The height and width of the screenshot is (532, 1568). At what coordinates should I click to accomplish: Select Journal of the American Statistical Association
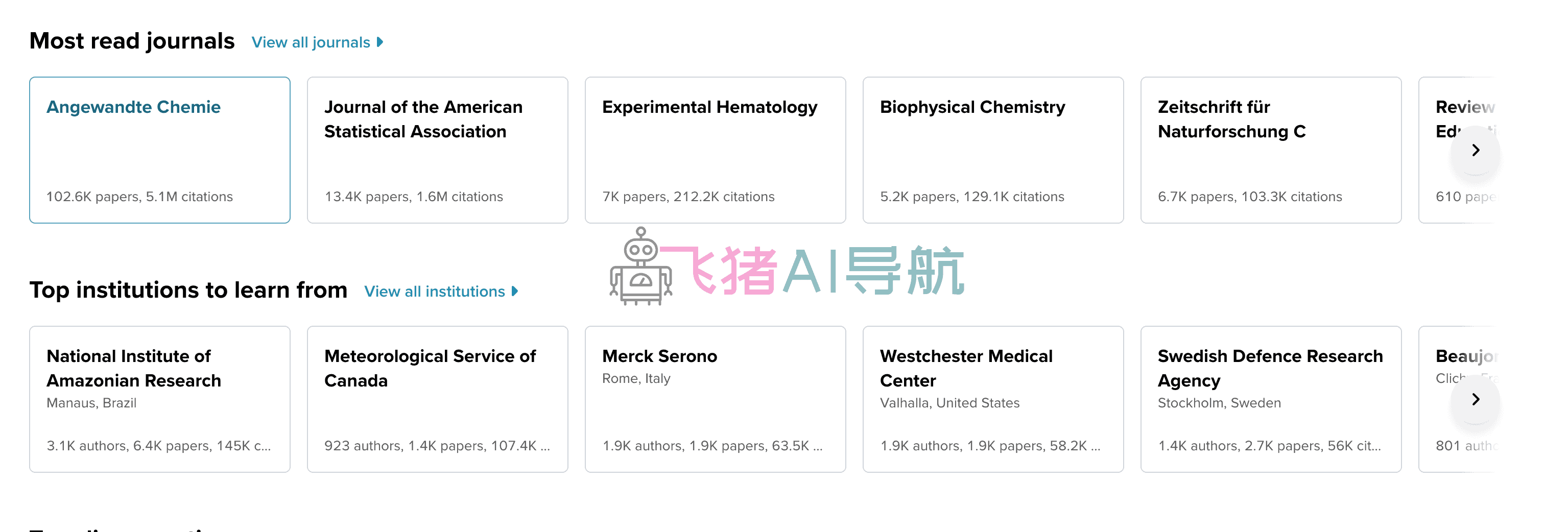click(437, 150)
